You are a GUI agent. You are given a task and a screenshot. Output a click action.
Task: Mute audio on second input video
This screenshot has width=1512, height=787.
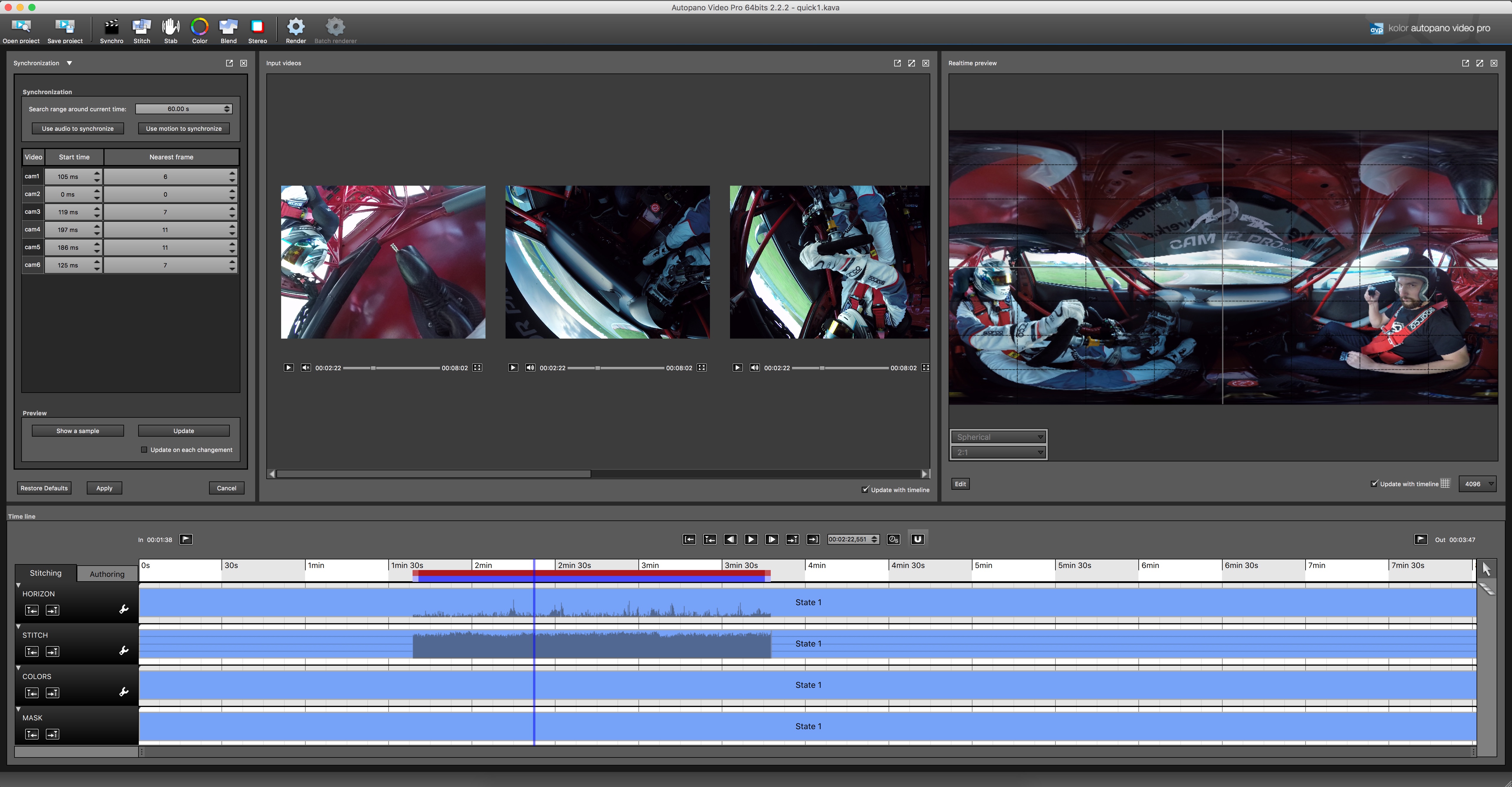coord(530,368)
